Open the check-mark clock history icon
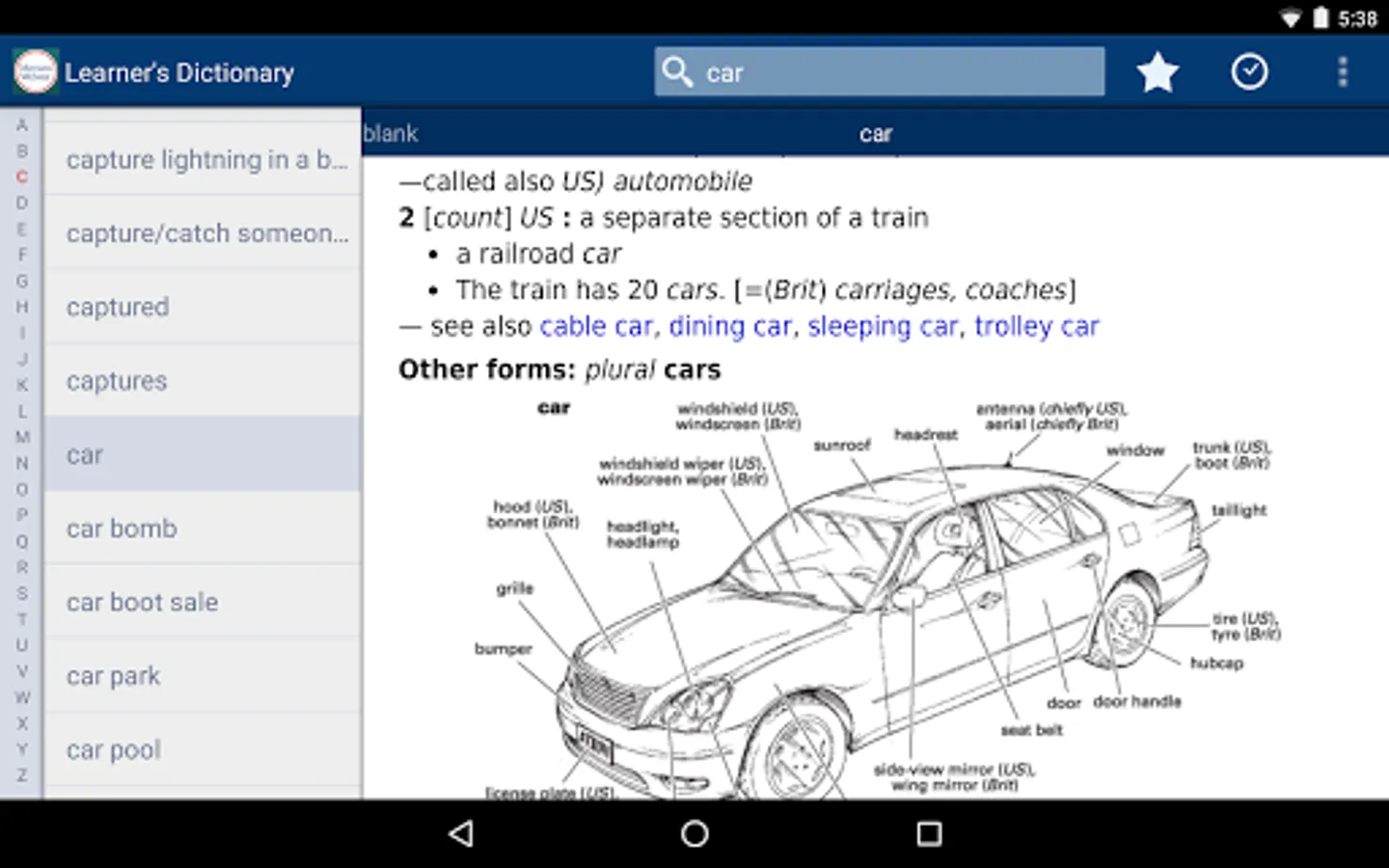Viewport: 1389px width, 868px height. point(1249,71)
